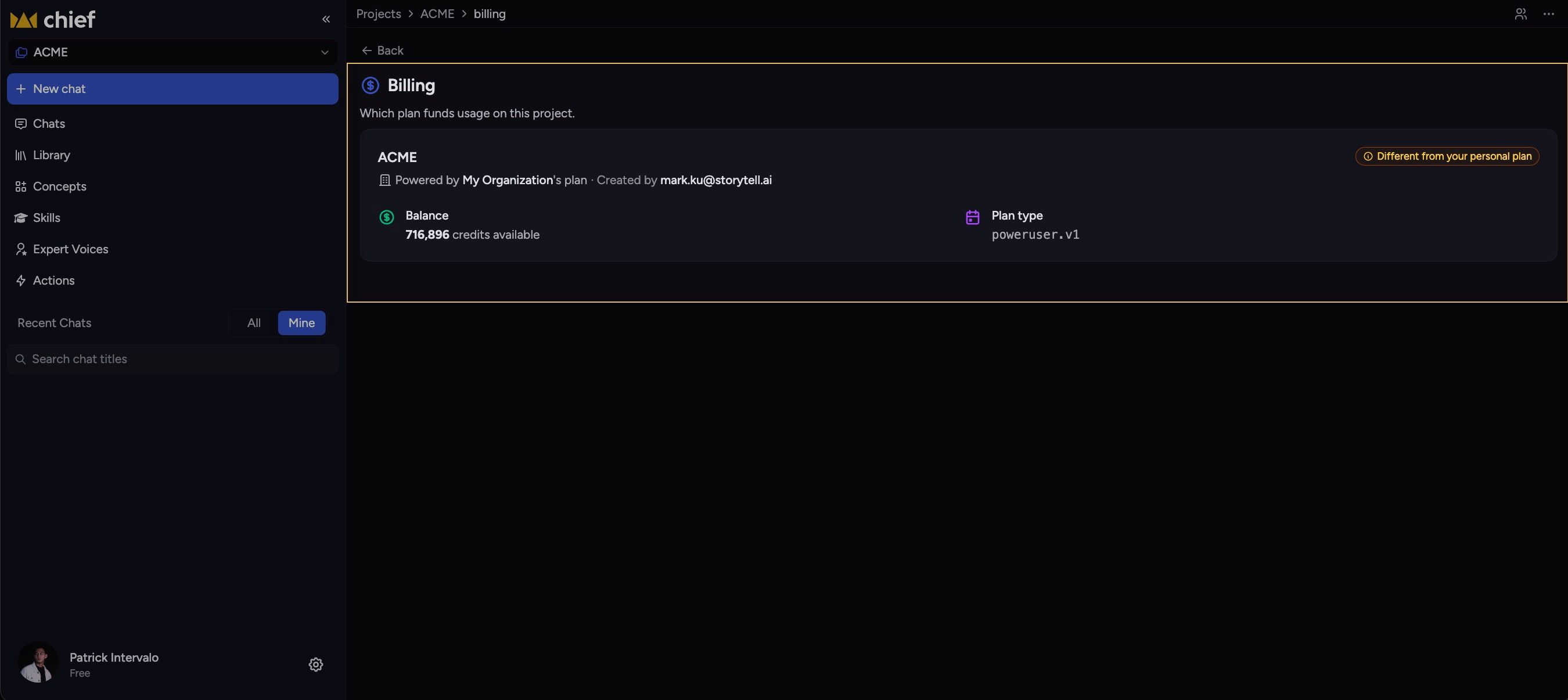Open the three-dots more options menu
The height and width of the screenshot is (700, 1568).
(x=1548, y=13)
